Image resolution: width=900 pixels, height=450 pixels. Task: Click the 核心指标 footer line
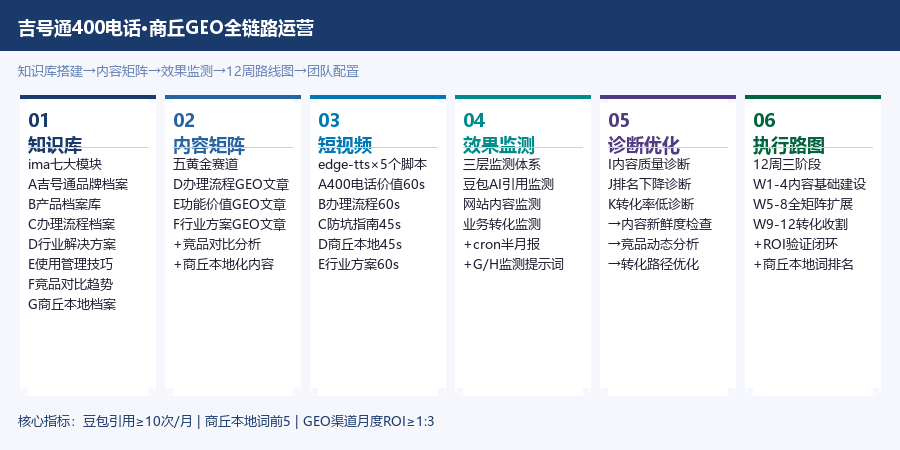[x=226, y=422]
